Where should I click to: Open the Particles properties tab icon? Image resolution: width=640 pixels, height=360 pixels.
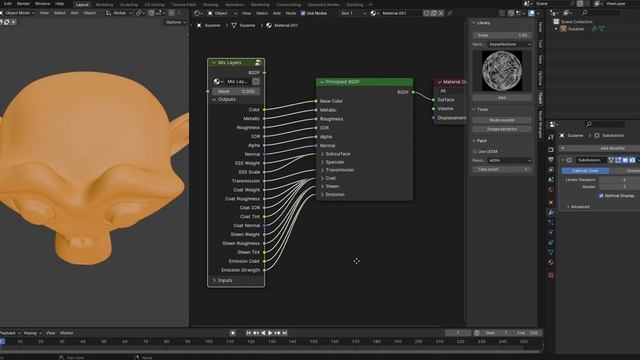[x=551, y=222]
